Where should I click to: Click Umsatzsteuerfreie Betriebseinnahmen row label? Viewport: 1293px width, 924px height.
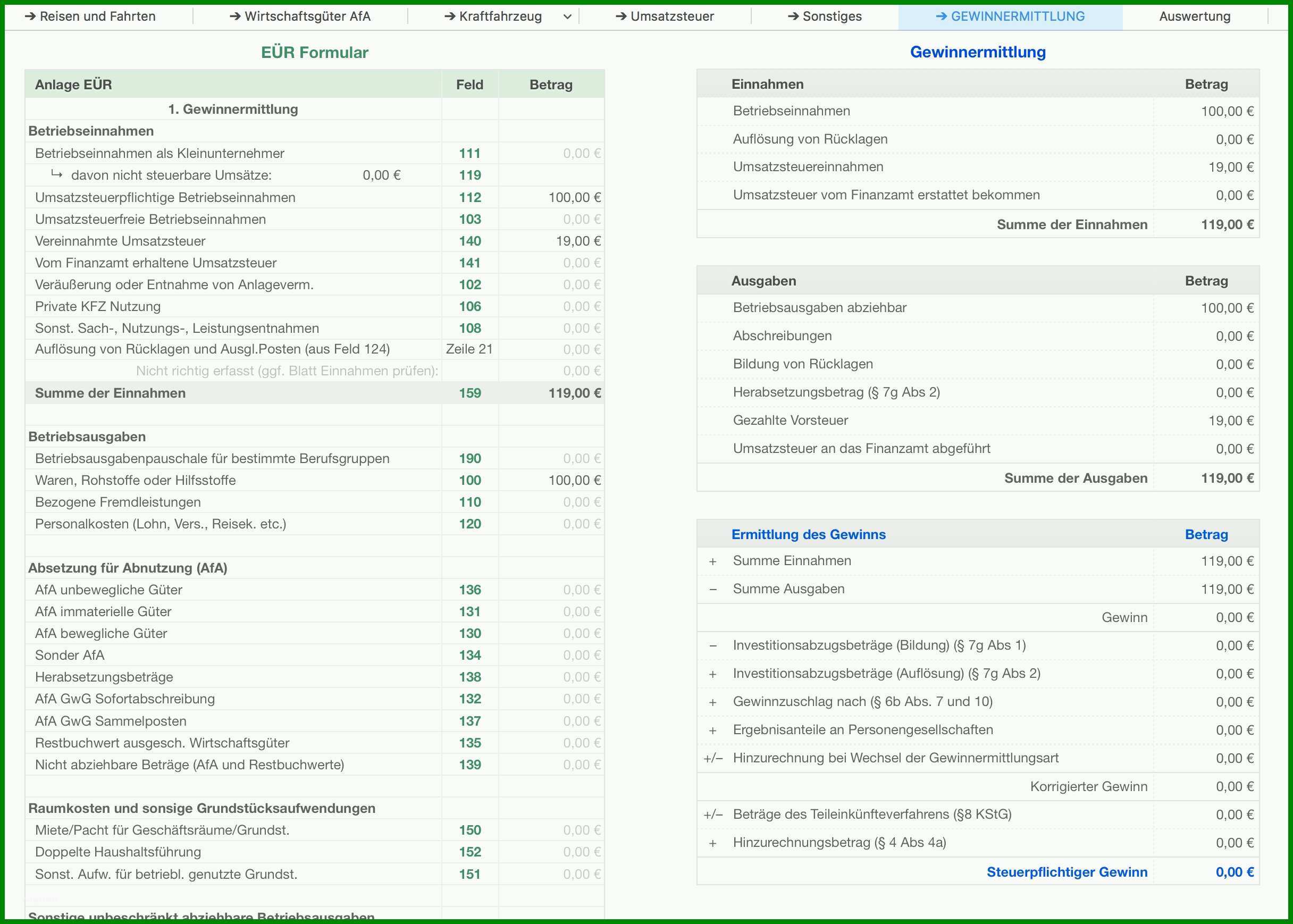point(150,219)
